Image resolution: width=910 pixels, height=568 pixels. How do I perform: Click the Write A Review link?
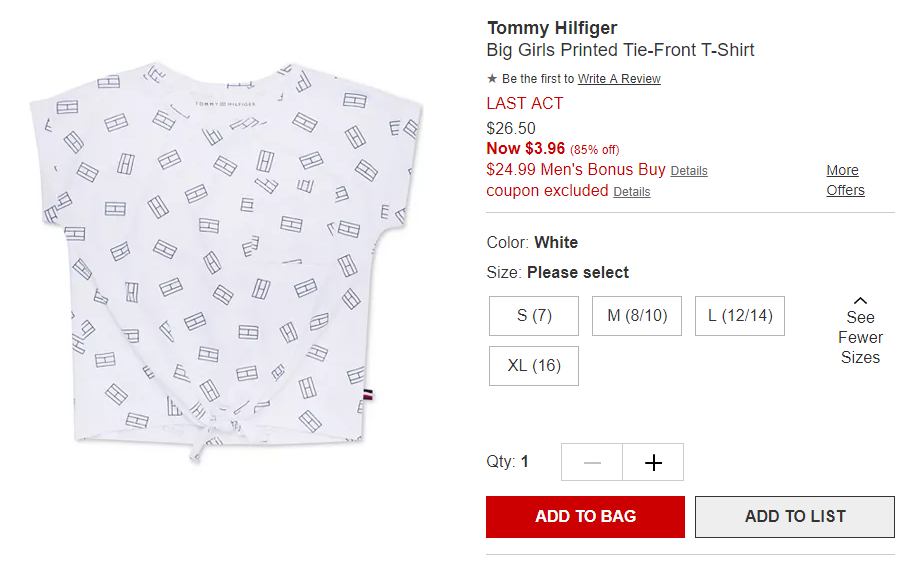619,79
